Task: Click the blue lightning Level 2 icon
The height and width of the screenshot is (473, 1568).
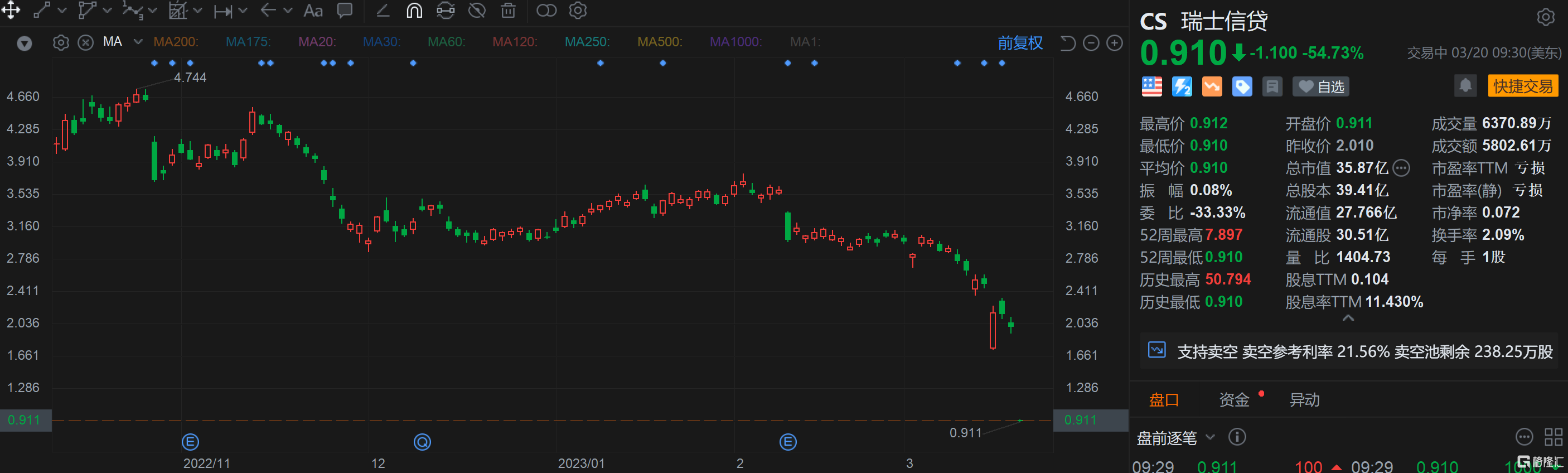Action: click(x=1182, y=86)
